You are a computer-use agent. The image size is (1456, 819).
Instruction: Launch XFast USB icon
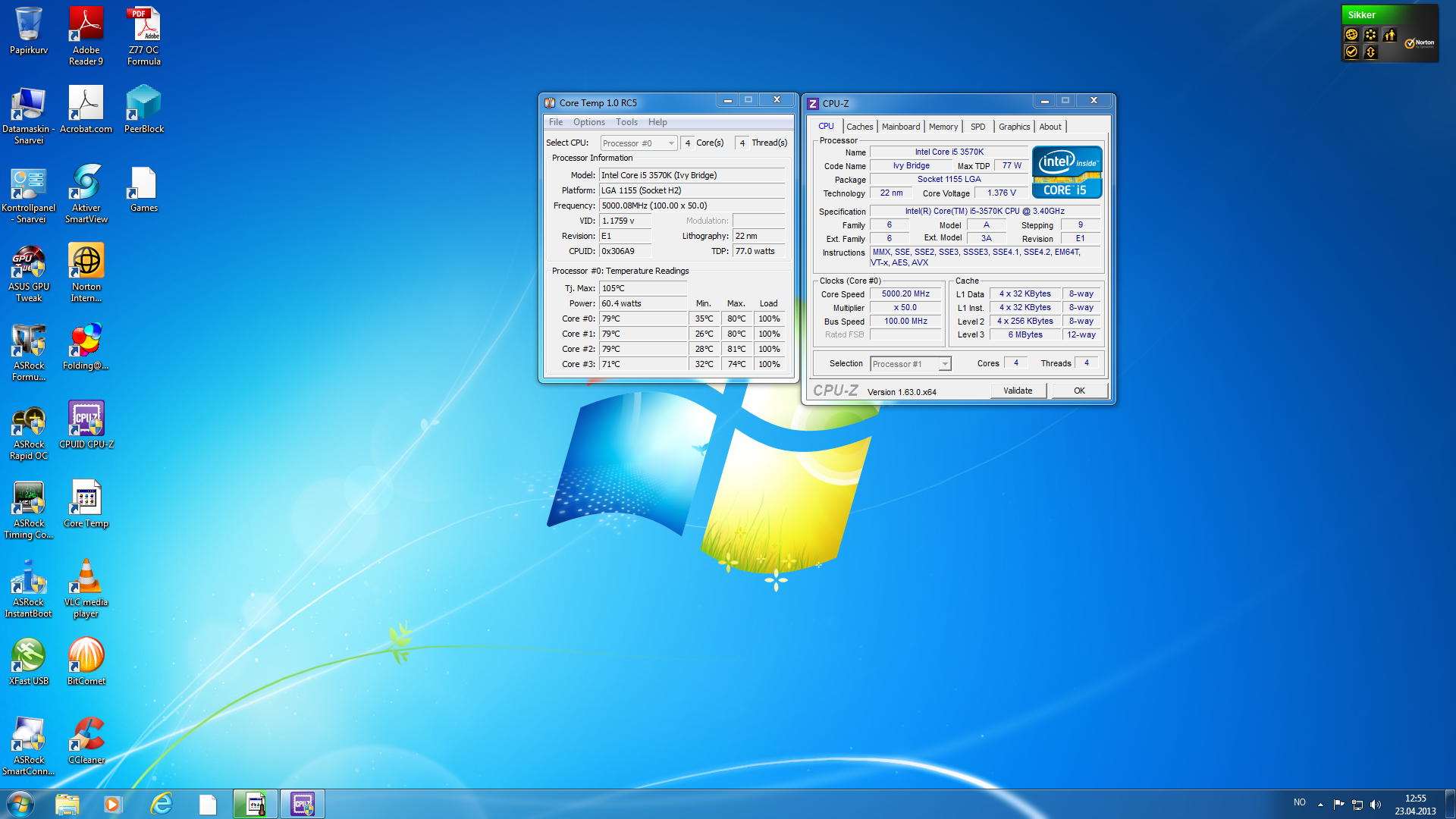click(x=29, y=661)
